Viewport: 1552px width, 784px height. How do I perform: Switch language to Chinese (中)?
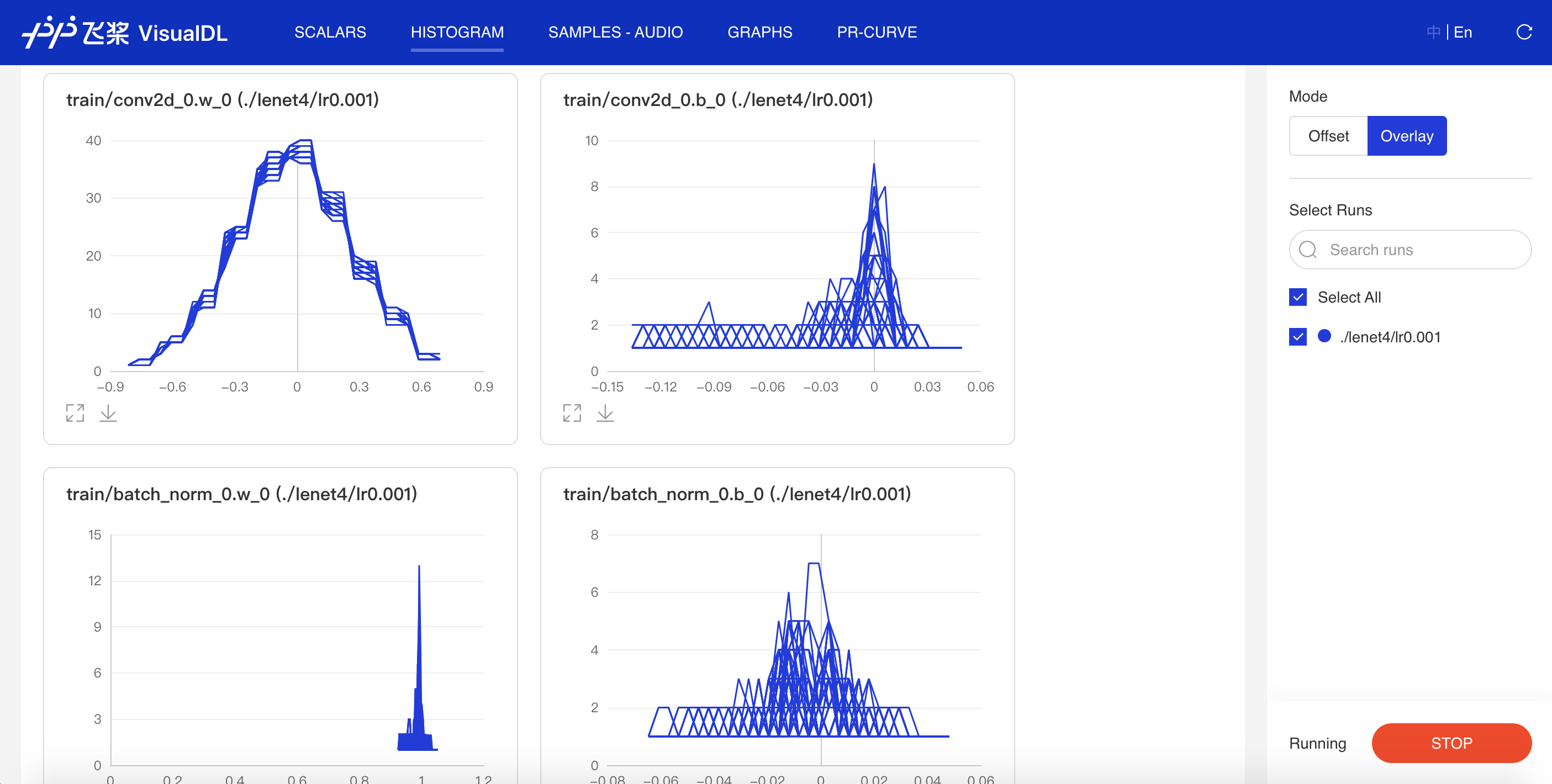tap(1433, 33)
